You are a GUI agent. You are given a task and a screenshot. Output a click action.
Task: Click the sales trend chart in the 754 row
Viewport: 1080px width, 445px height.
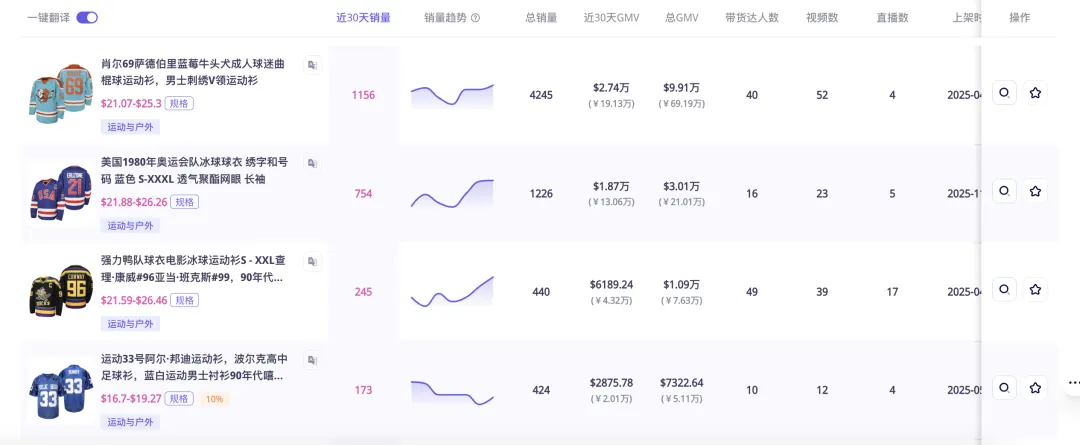tap(452, 193)
